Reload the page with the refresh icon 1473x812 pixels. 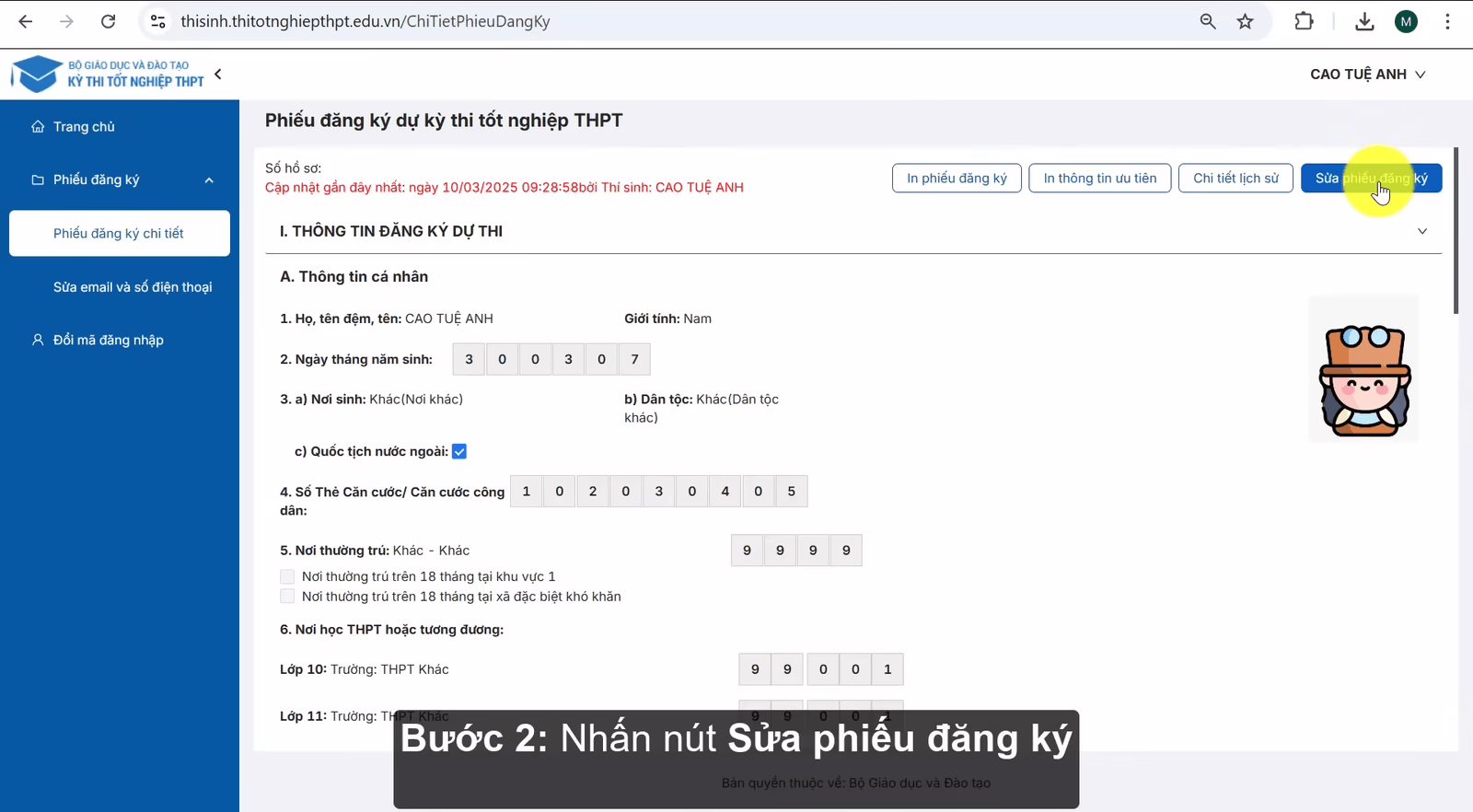108,21
